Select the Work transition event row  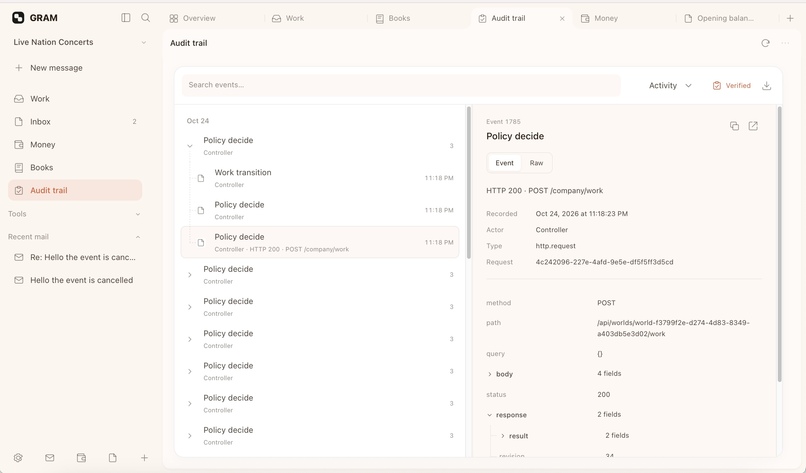coord(320,178)
